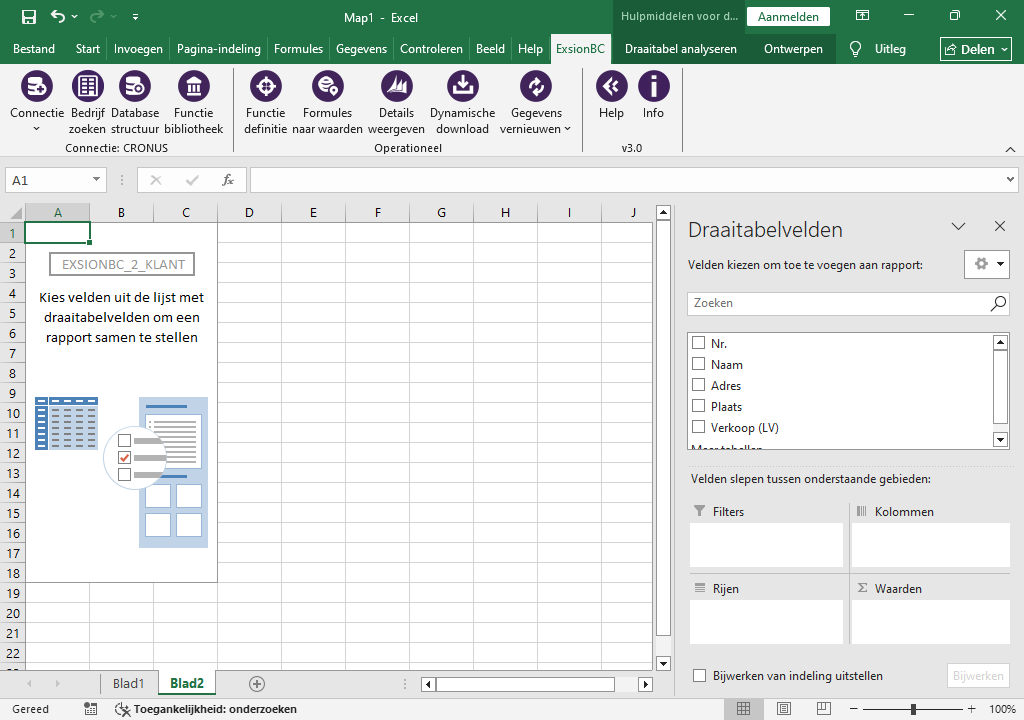Open the Delen dropdown
The image size is (1024, 720).
976,49
